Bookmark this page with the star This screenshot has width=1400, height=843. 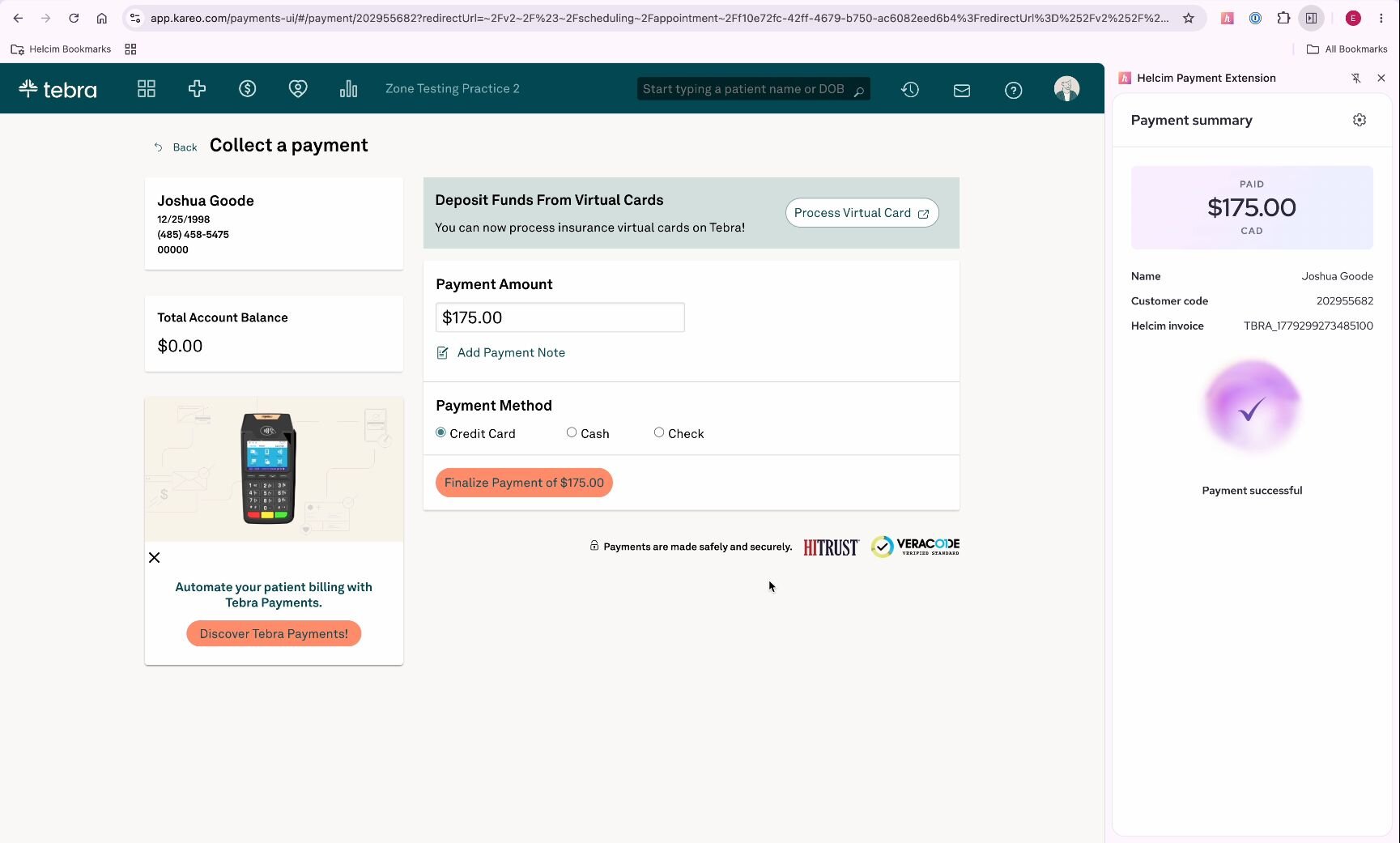click(1188, 18)
